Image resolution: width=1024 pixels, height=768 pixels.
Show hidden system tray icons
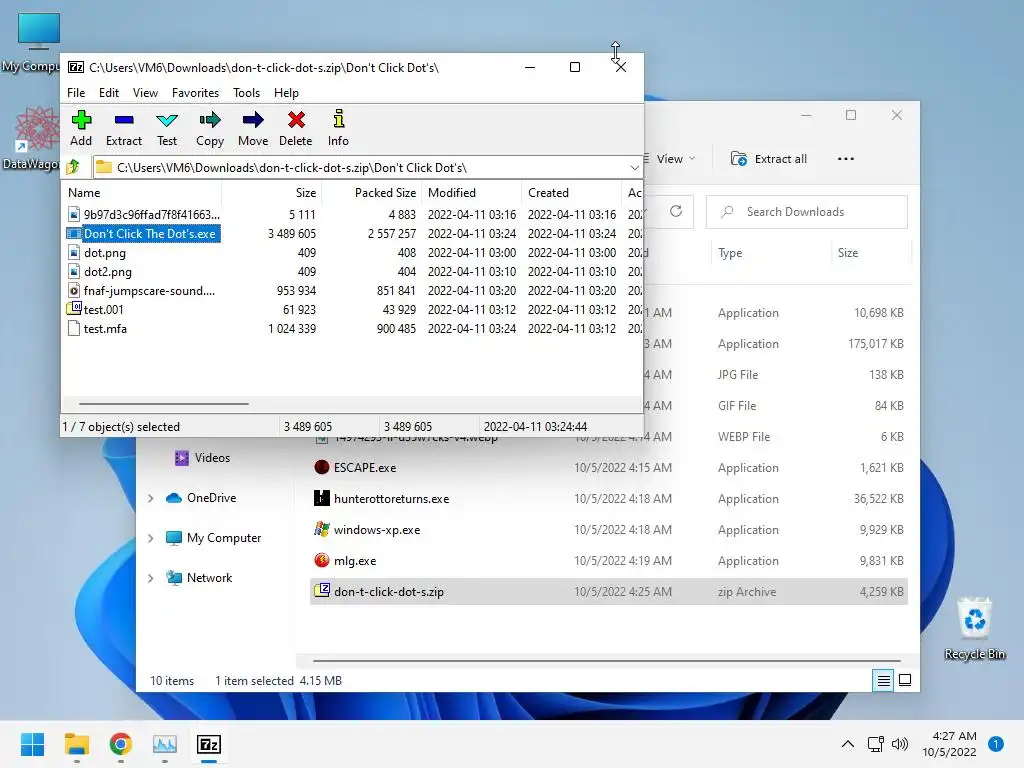click(x=848, y=744)
